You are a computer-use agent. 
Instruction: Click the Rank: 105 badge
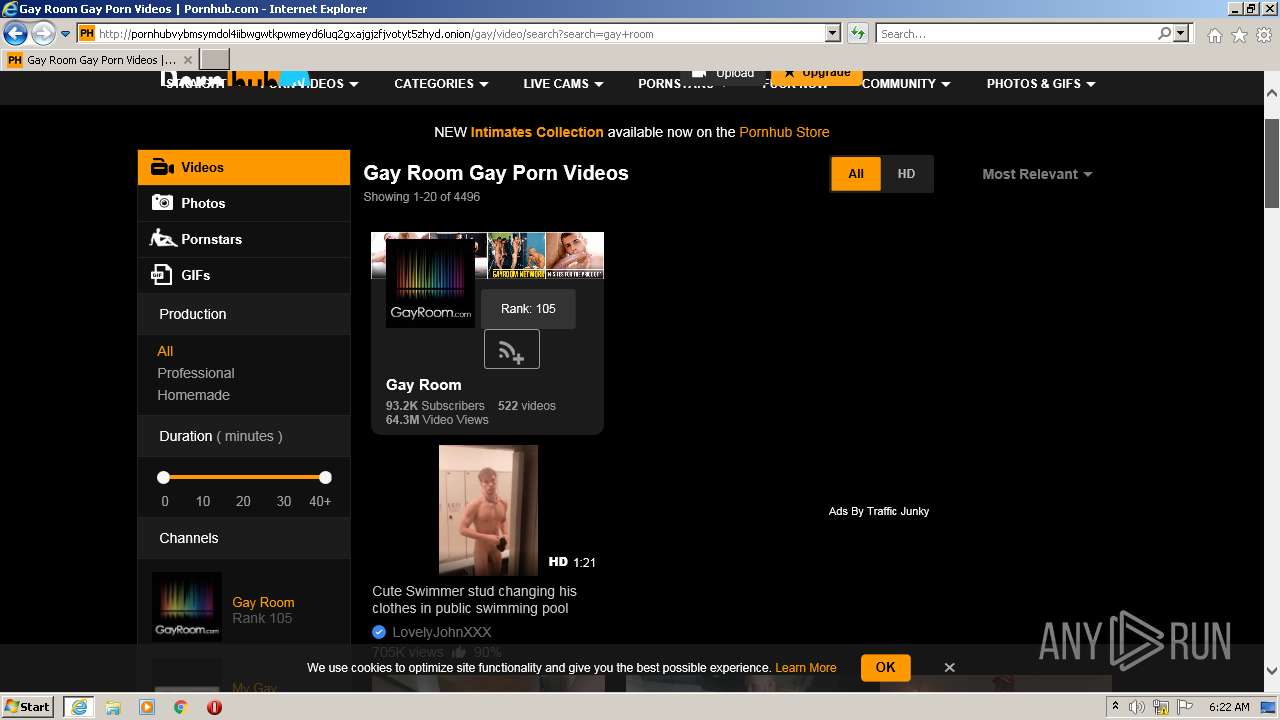click(528, 309)
